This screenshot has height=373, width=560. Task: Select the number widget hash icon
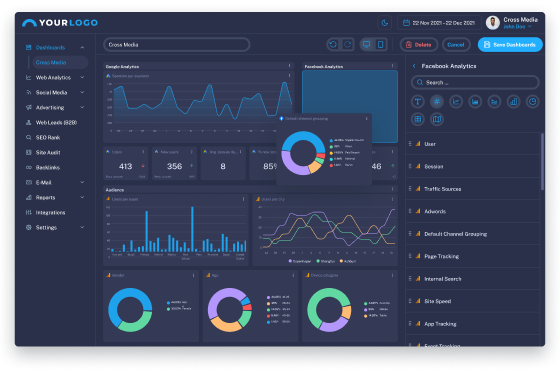(437, 102)
